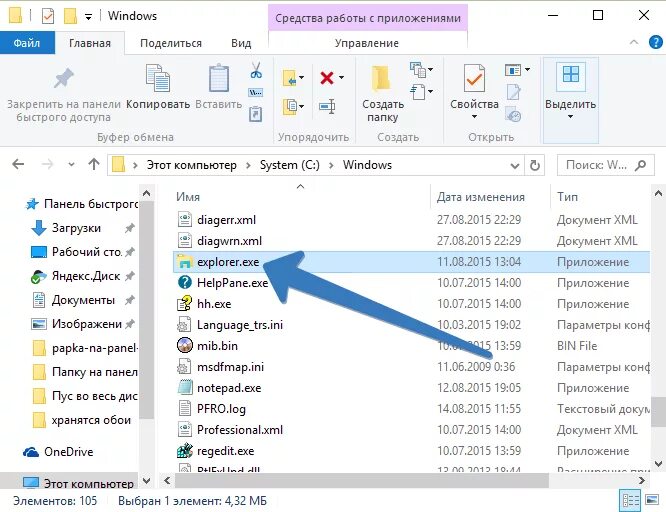Viewport: 666px width, 512px height.
Task: Select the HelpPane.exe file
Action: click(232, 283)
